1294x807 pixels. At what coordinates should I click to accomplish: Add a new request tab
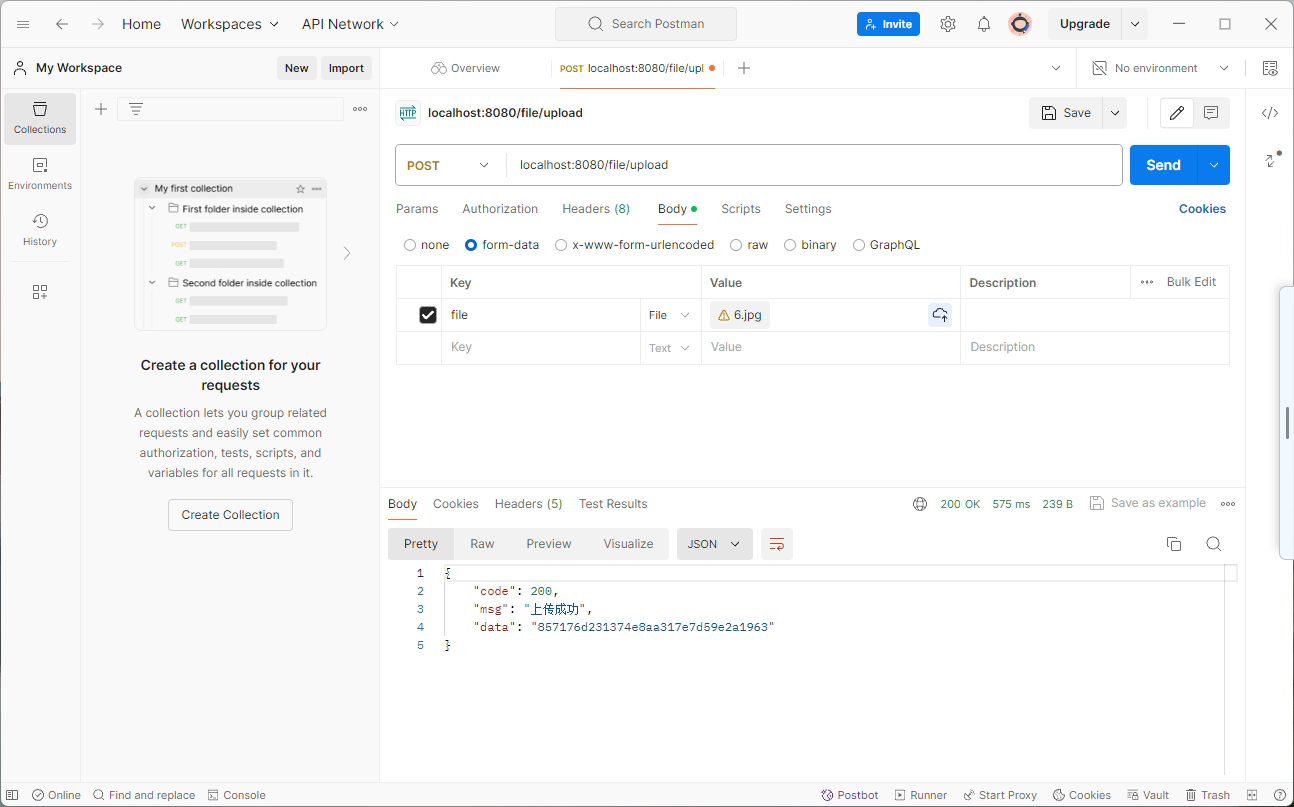click(744, 68)
